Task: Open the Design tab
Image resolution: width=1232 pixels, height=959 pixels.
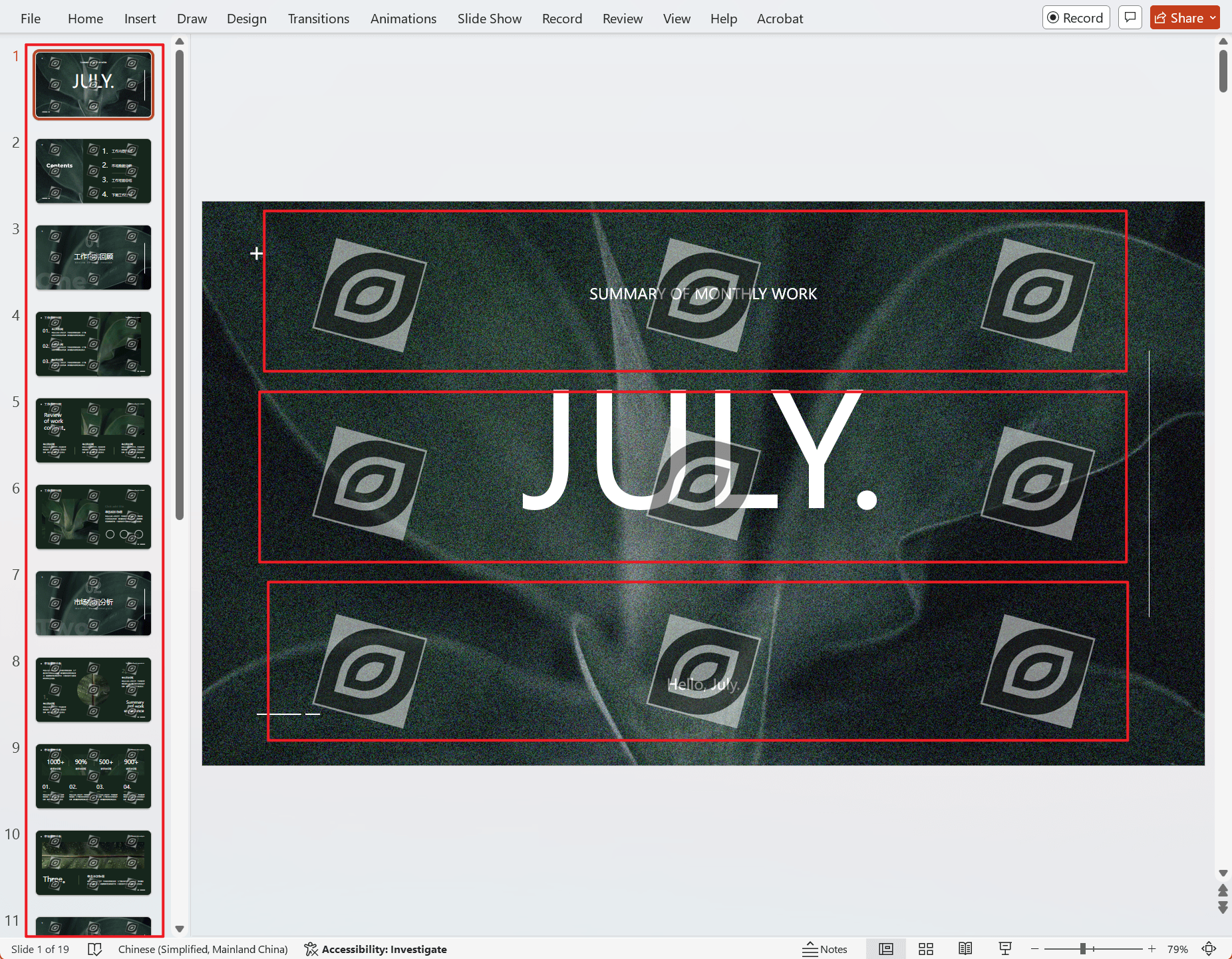Action: 246,19
